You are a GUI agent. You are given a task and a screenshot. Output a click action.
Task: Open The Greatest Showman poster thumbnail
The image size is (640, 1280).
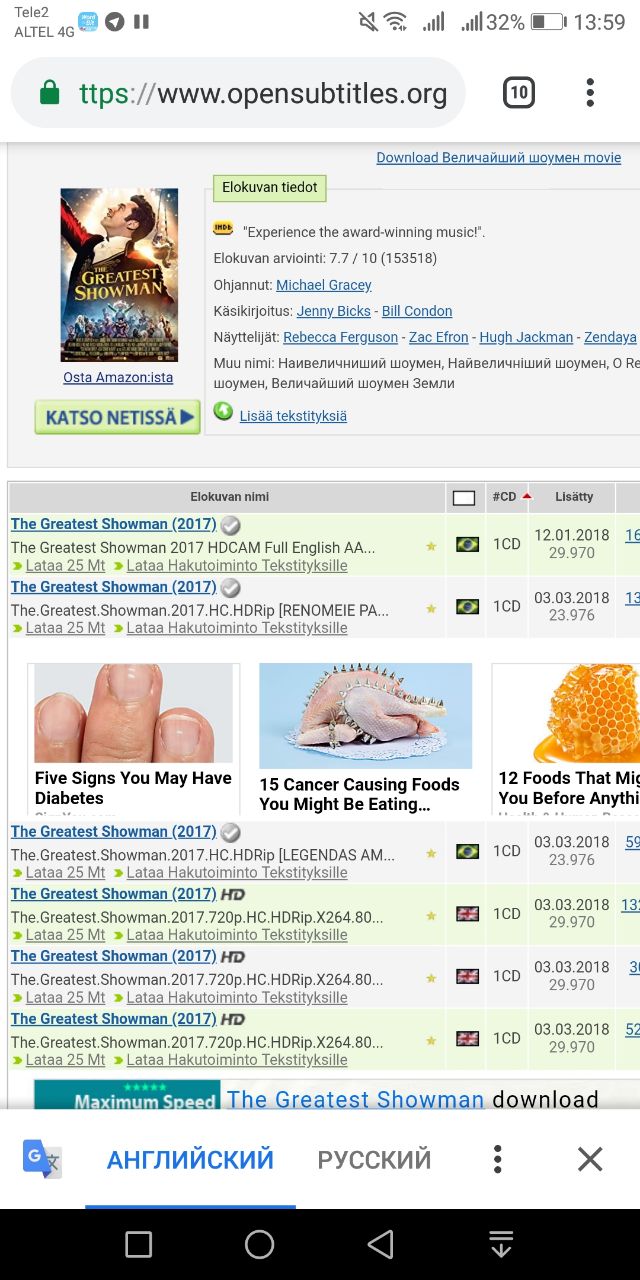[x=119, y=275]
